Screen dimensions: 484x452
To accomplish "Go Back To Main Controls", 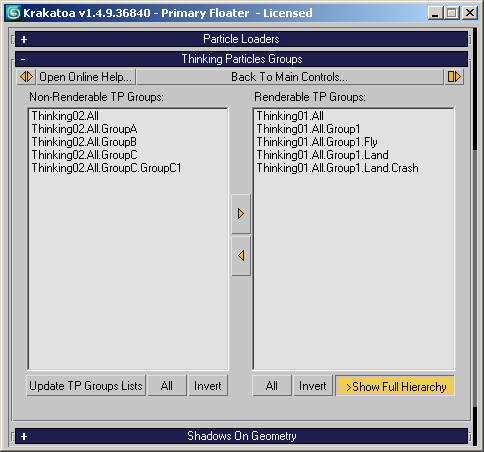I will (290, 77).
